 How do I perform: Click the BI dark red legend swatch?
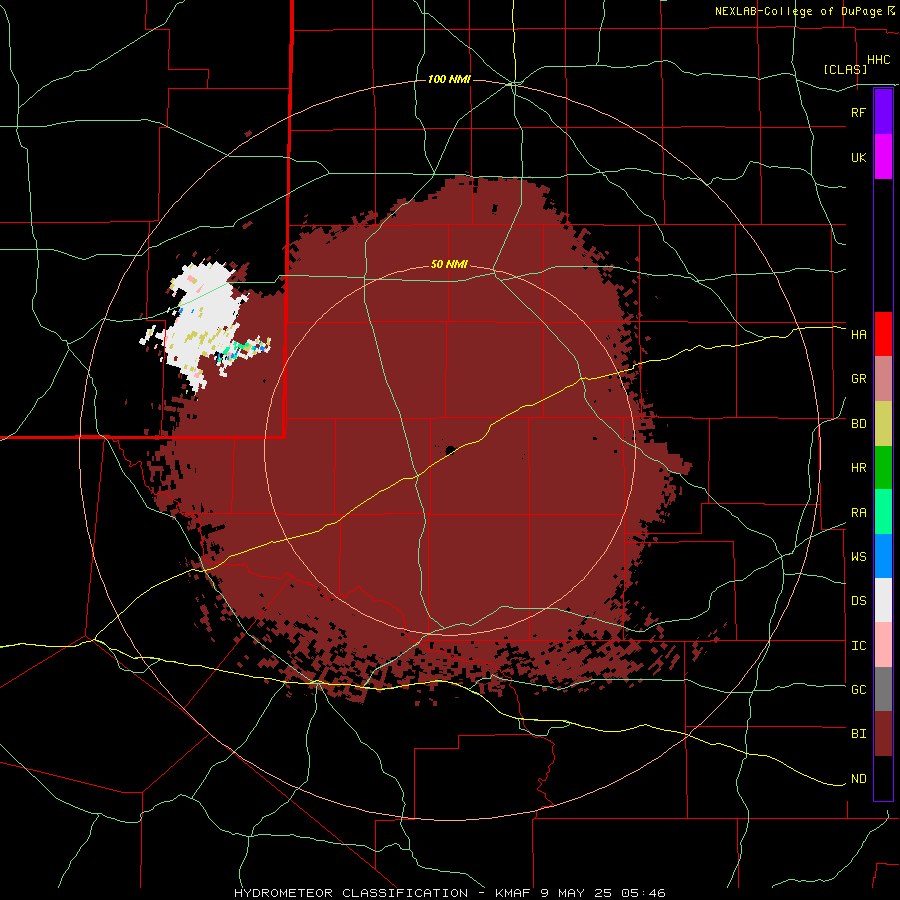coord(883,734)
